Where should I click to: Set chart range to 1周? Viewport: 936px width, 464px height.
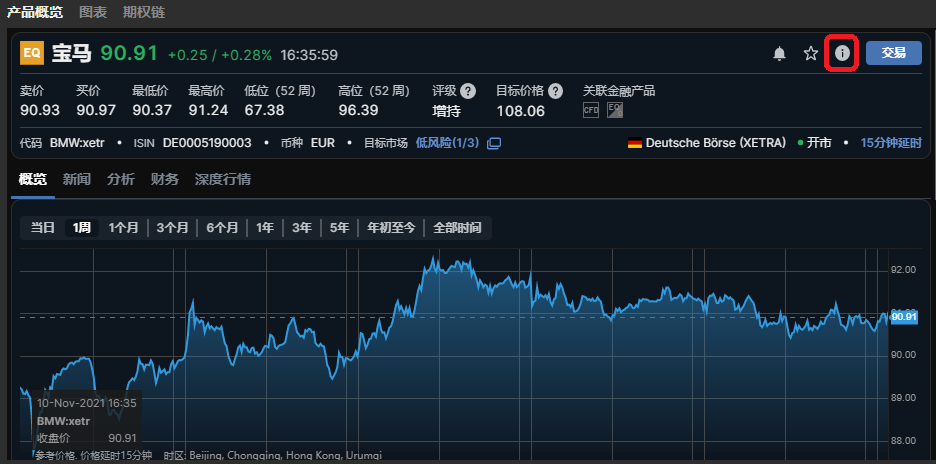(x=82, y=228)
